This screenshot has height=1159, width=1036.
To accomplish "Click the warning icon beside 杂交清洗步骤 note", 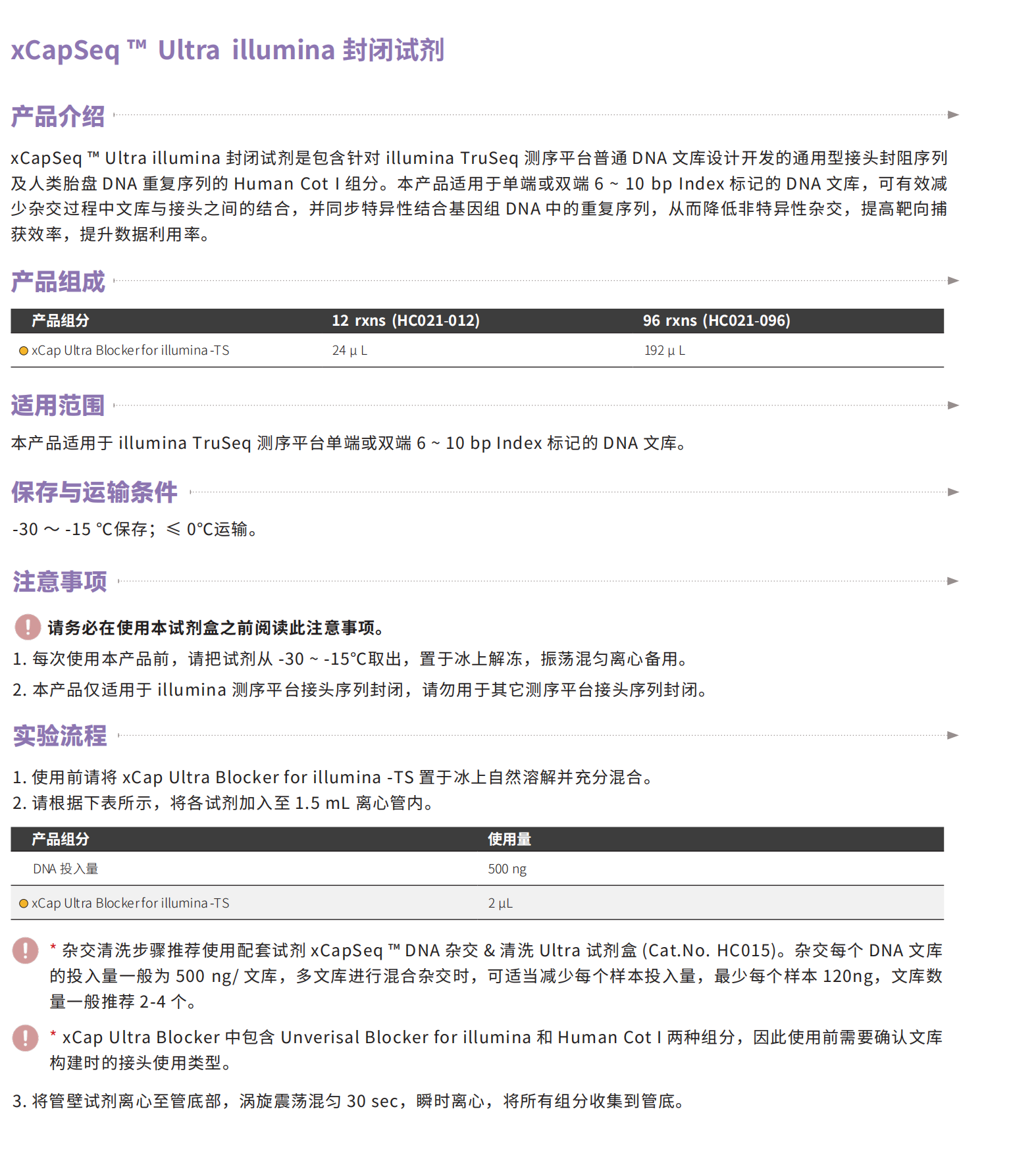I will click(x=26, y=950).
